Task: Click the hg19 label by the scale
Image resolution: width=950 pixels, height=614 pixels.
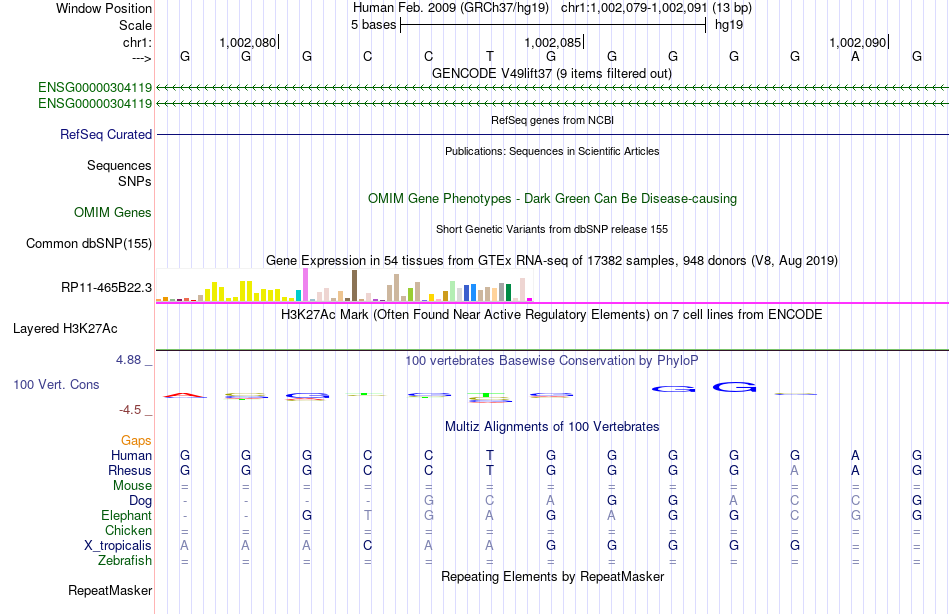Action: (x=729, y=25)
